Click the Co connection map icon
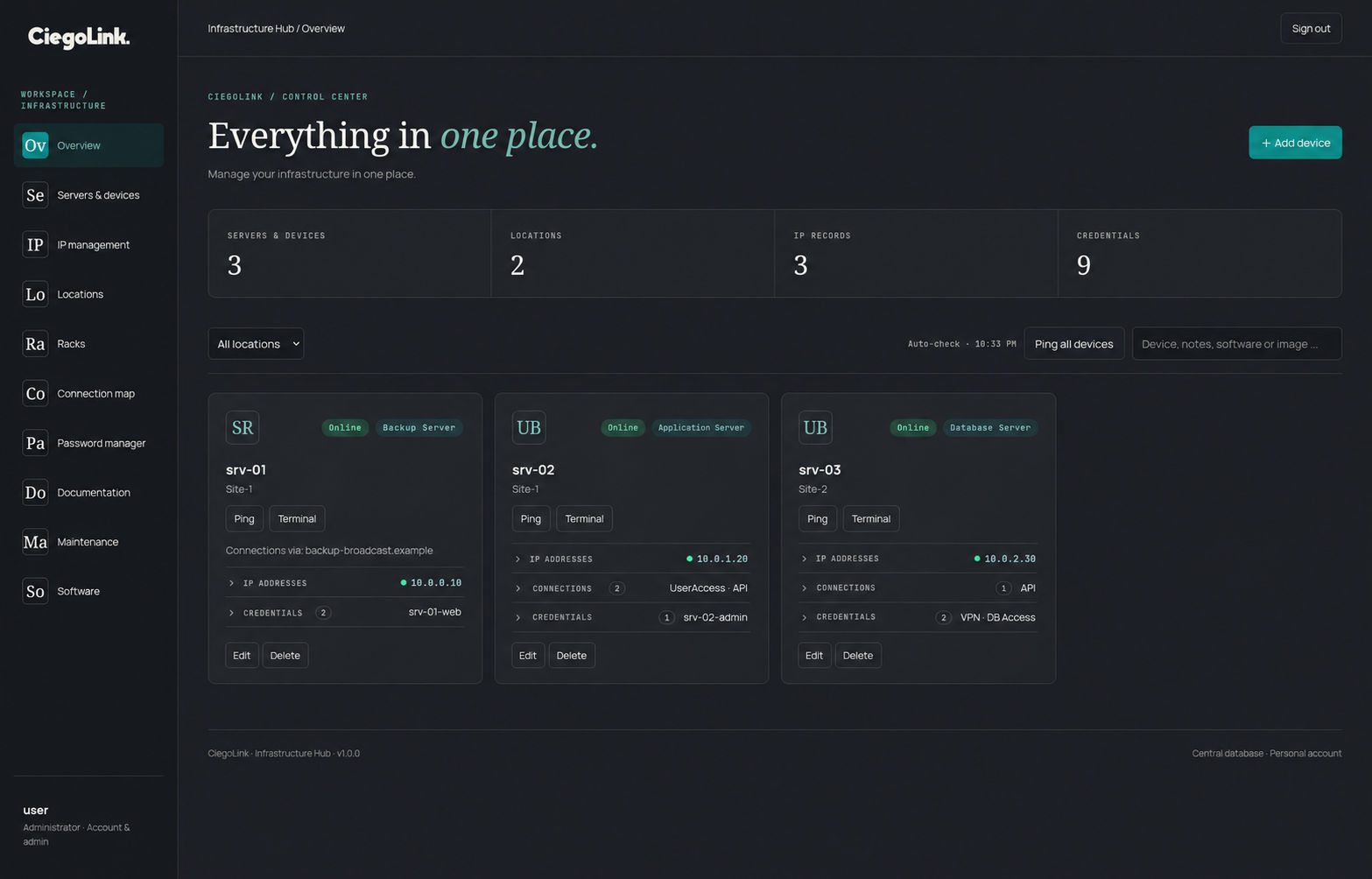The image size is (1372, 879). [35, 393]
